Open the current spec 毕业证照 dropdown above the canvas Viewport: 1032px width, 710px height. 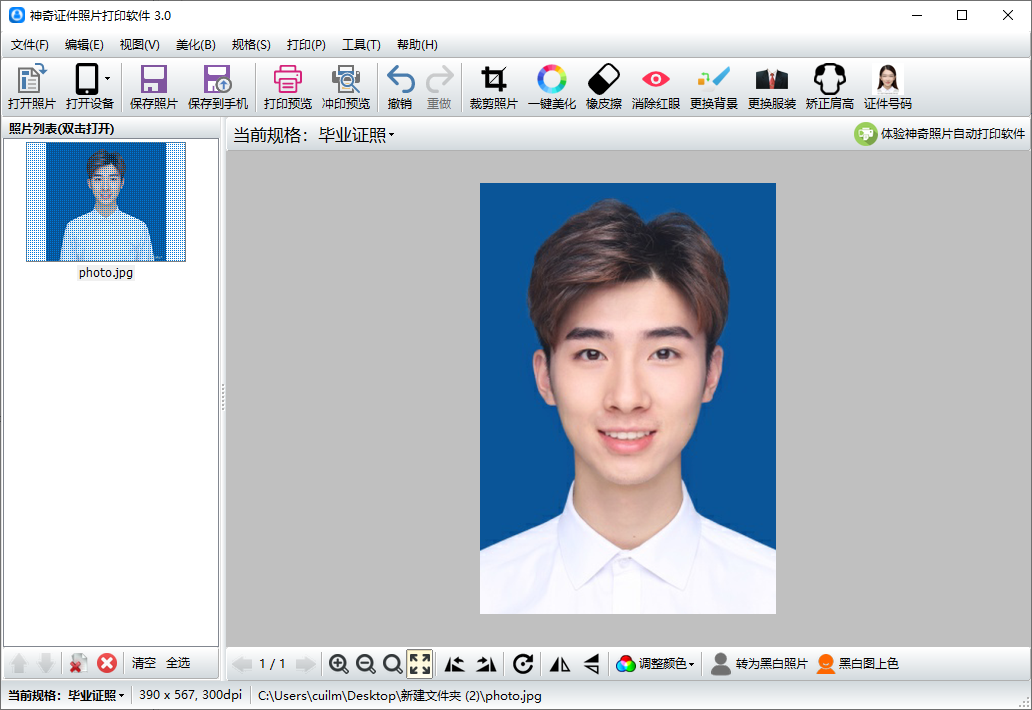point(356,136)
